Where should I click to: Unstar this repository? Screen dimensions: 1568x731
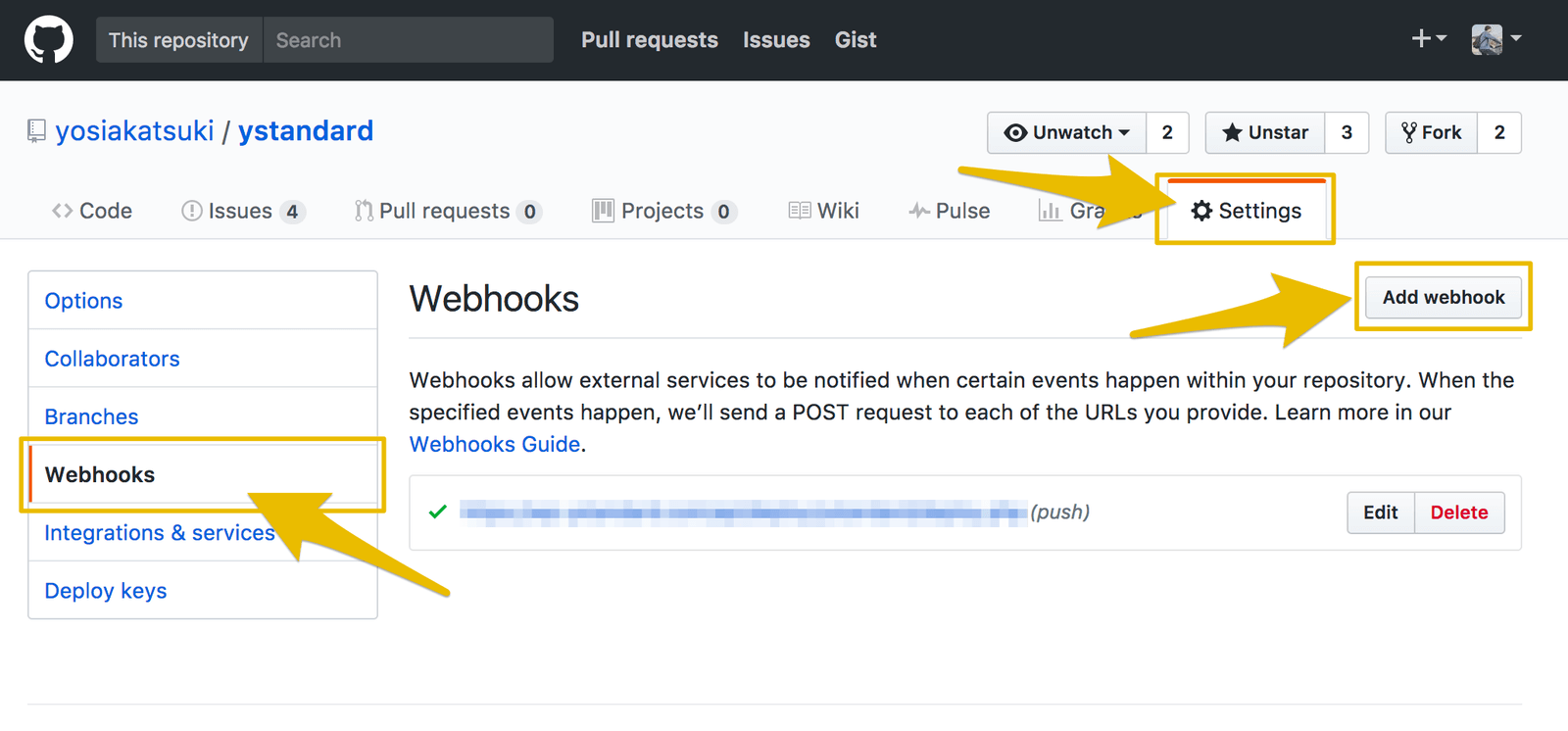click(1265, 132)
